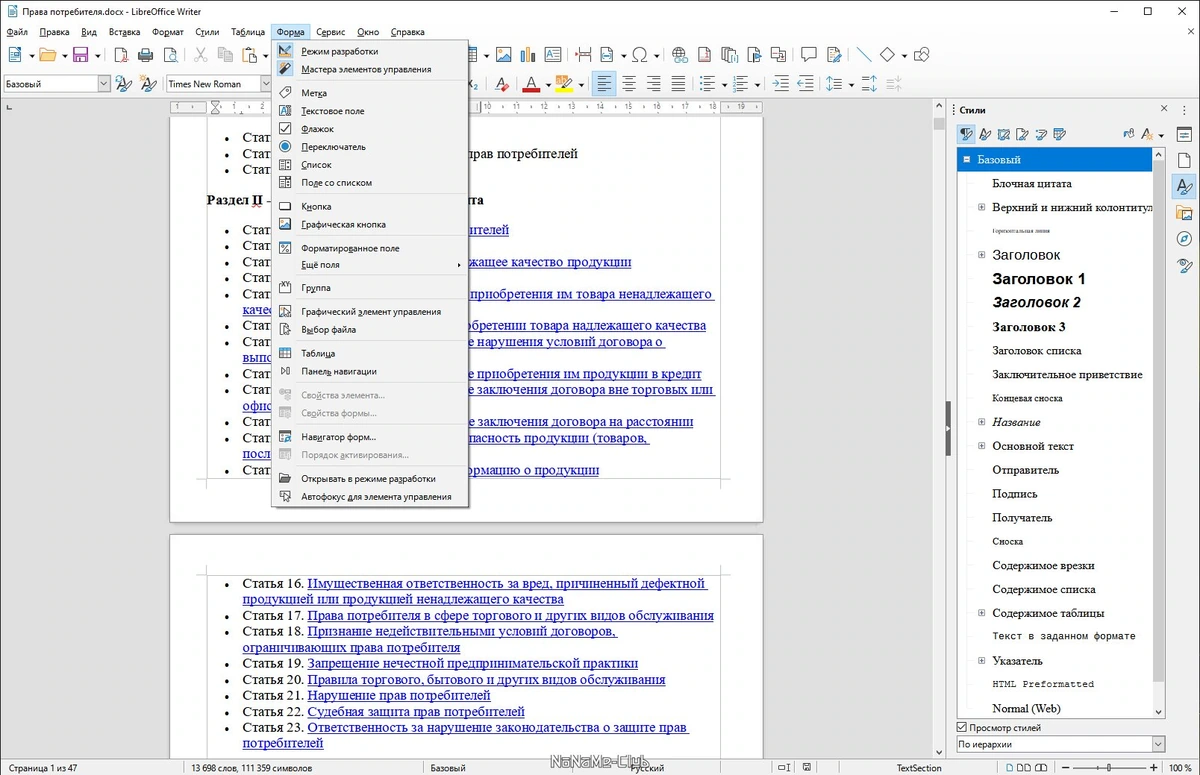The width and height of the screenshot is (1200, 775).
Task: Expand the Заголовок style node
Action: coord(982,255)
